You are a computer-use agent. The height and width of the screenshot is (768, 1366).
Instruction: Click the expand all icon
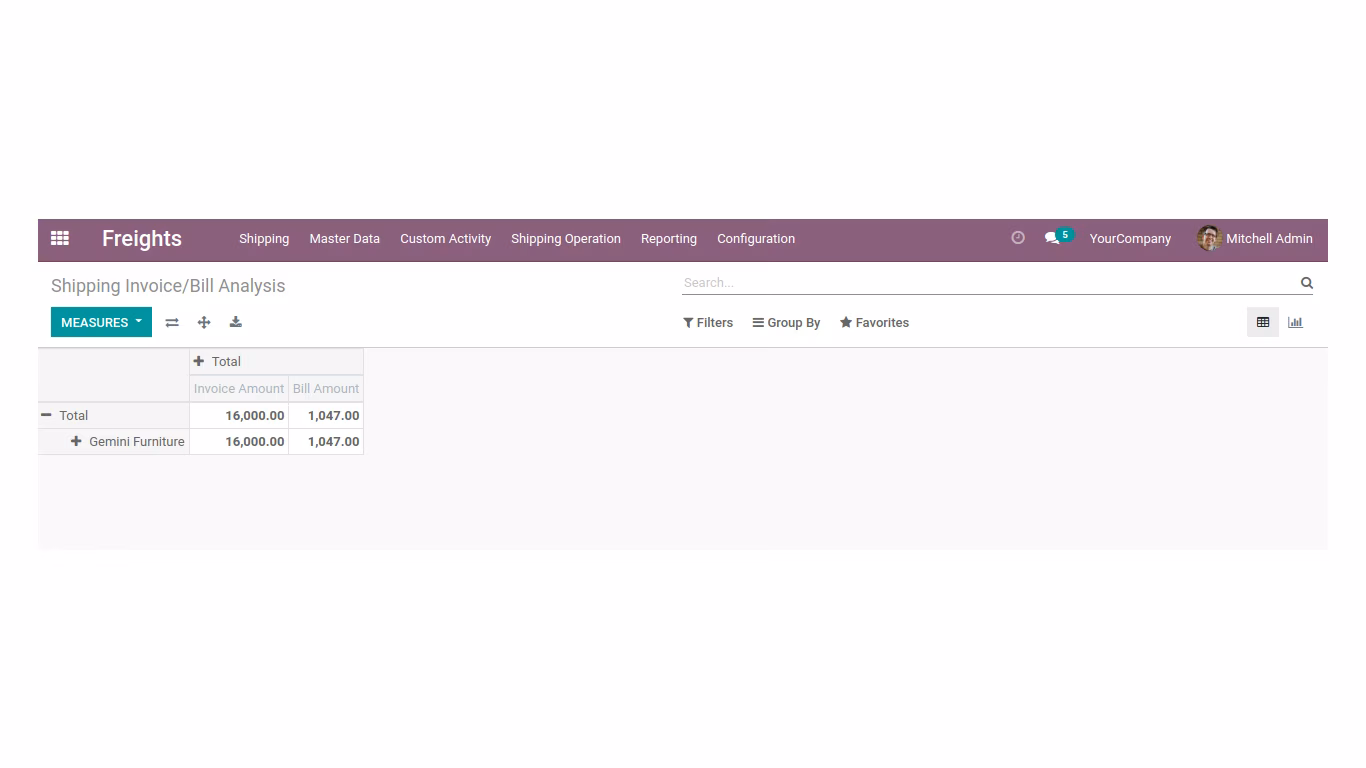click(x=204, y=322)
